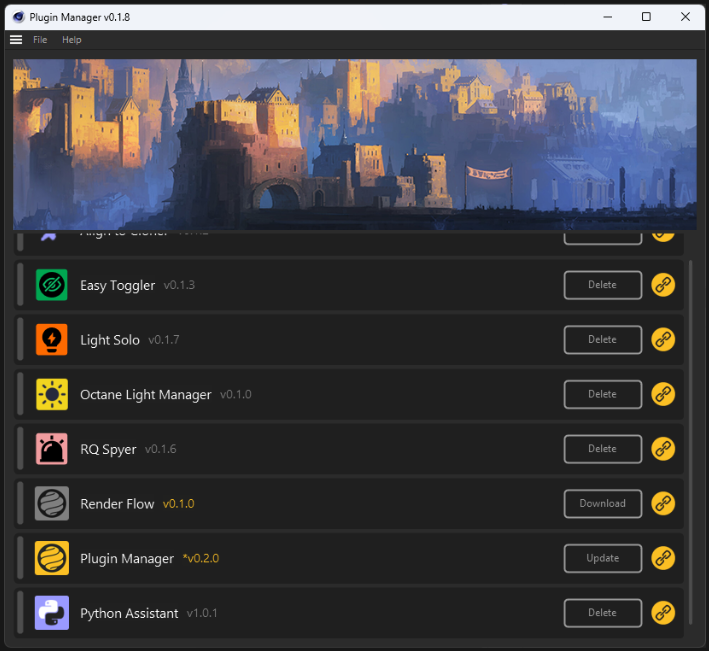Delete the Python Assistant plugin

coord(603,613)
